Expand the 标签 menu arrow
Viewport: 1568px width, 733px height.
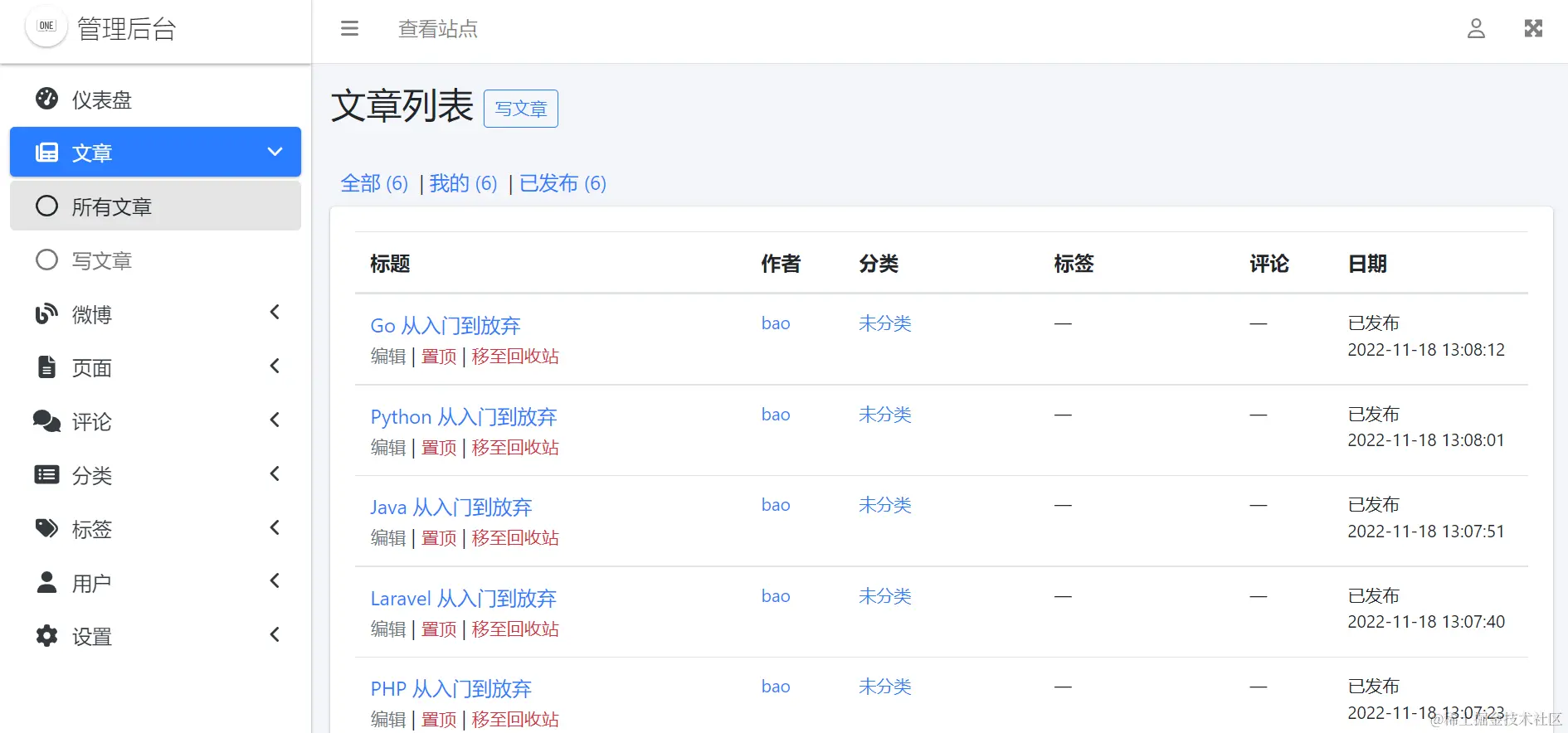pyautogui.click(x=275, y=528)
